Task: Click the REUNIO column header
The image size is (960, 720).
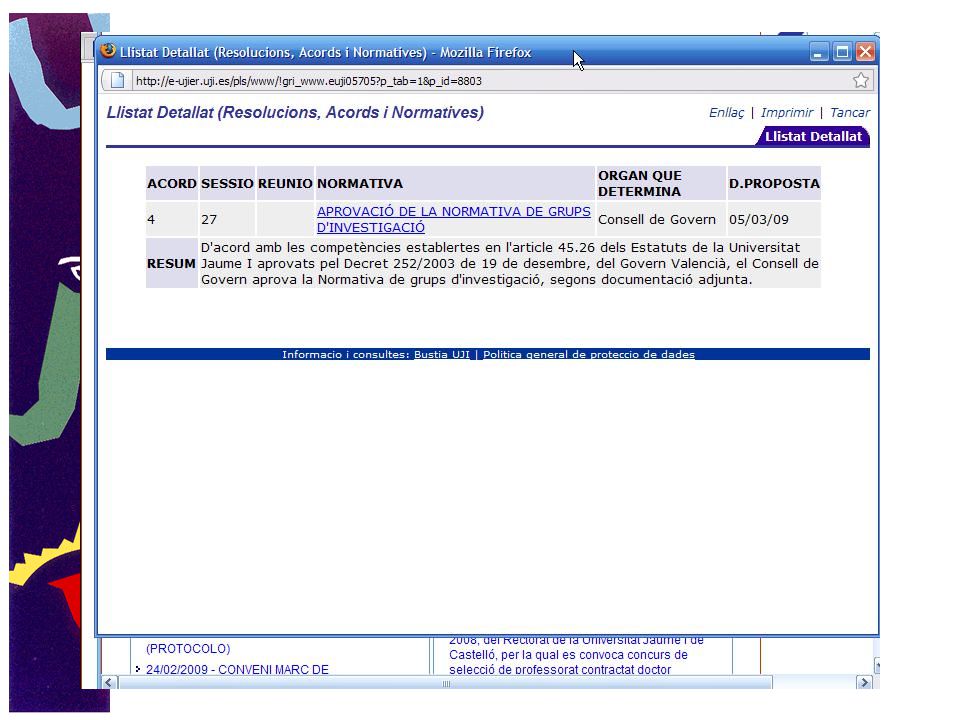Action: click(x=285, y=184)
